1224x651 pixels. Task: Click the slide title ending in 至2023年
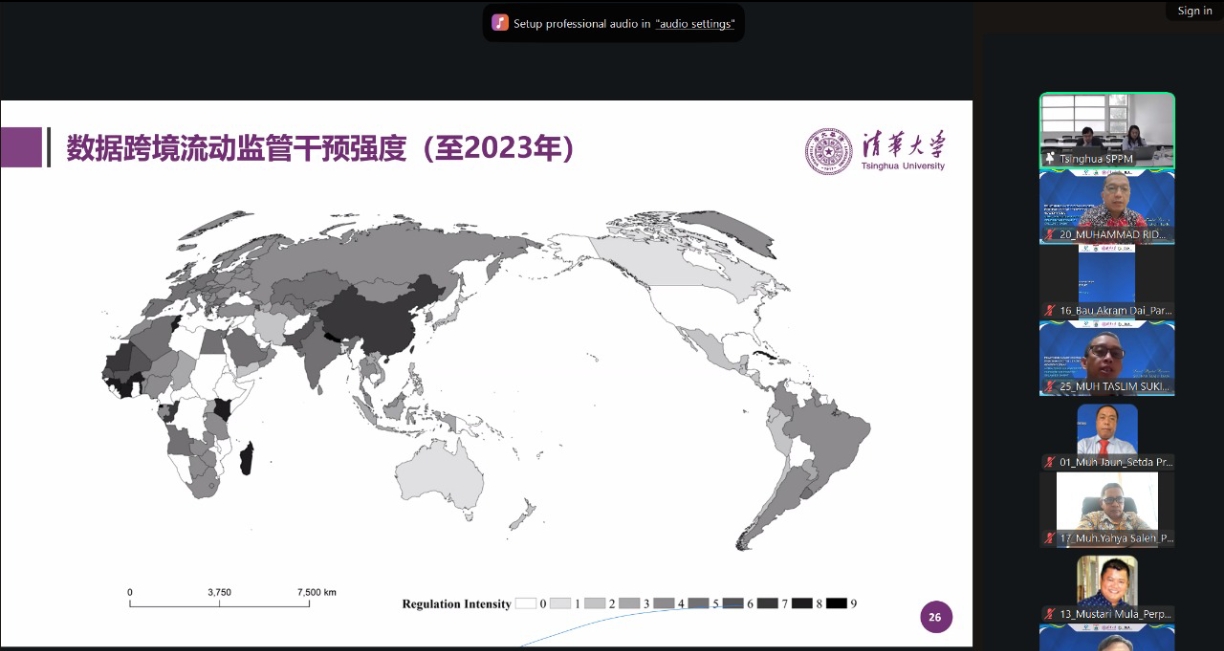(320, 149)
